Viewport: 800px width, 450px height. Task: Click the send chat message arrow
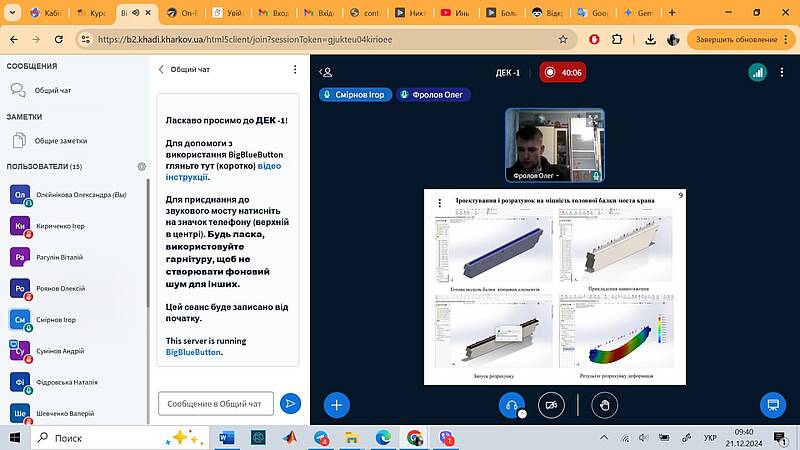coord(290,403)
